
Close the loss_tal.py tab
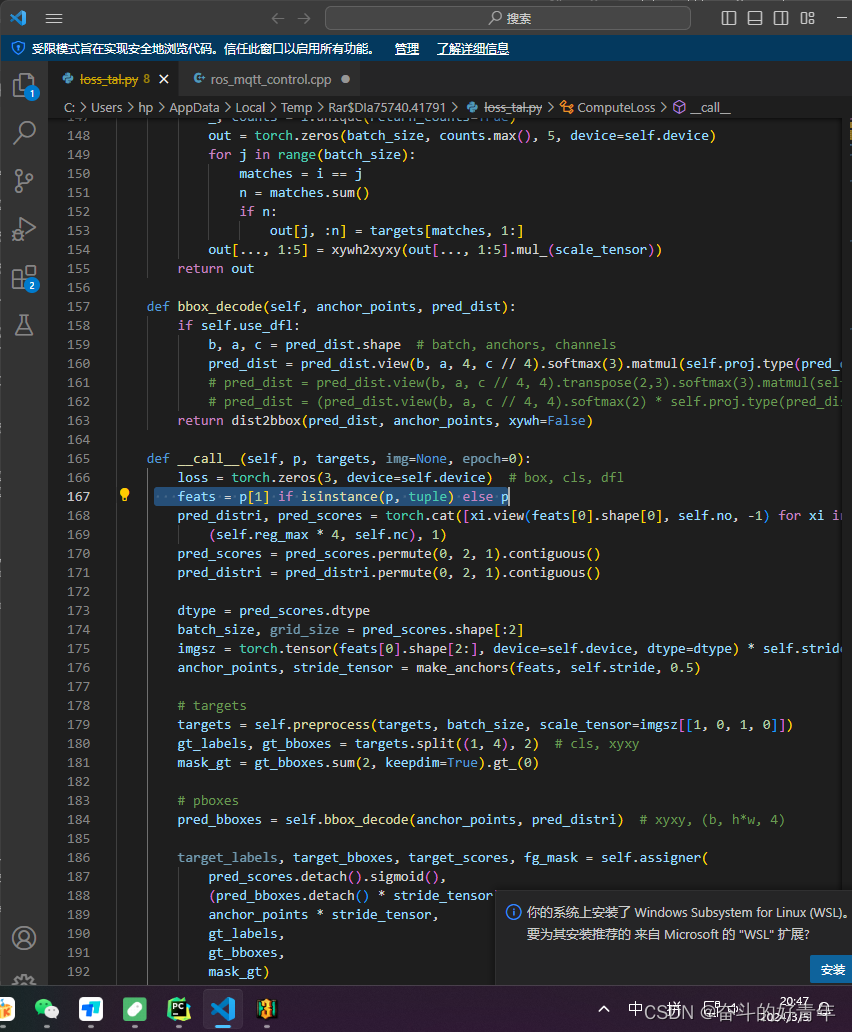[164, 80]
